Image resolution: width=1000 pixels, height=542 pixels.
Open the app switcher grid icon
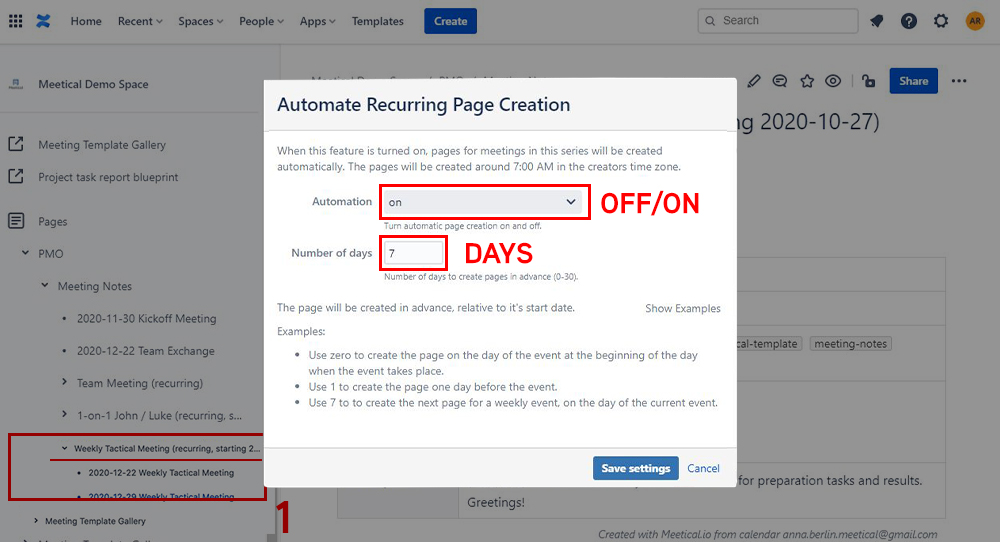point(16,21)
